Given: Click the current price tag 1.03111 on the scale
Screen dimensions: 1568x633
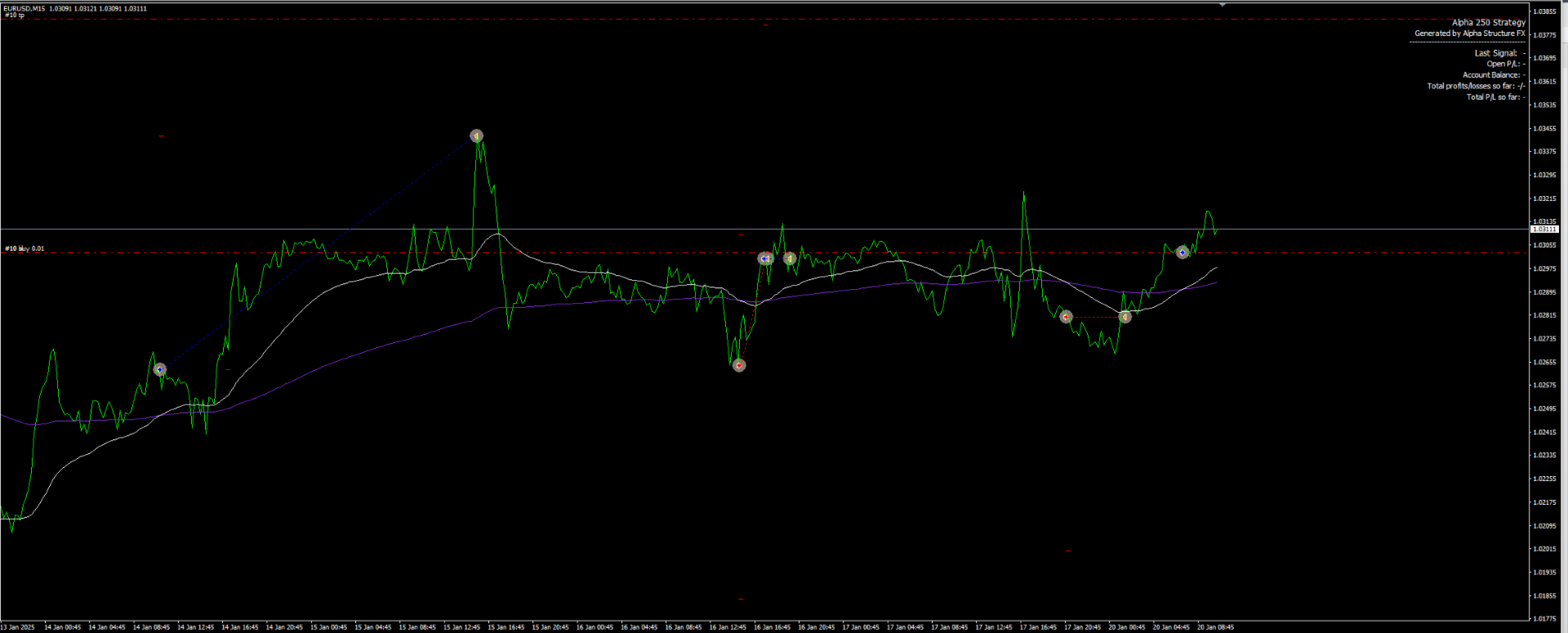Looking at the screenshot, I should 1544,230.
